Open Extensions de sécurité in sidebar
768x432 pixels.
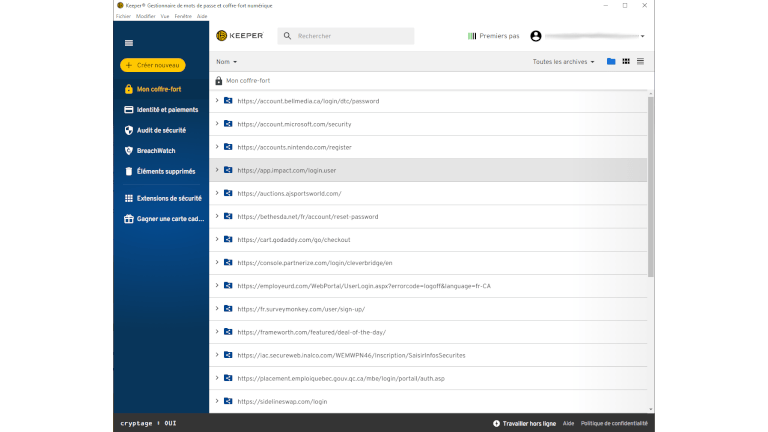[x=168, y=198]
